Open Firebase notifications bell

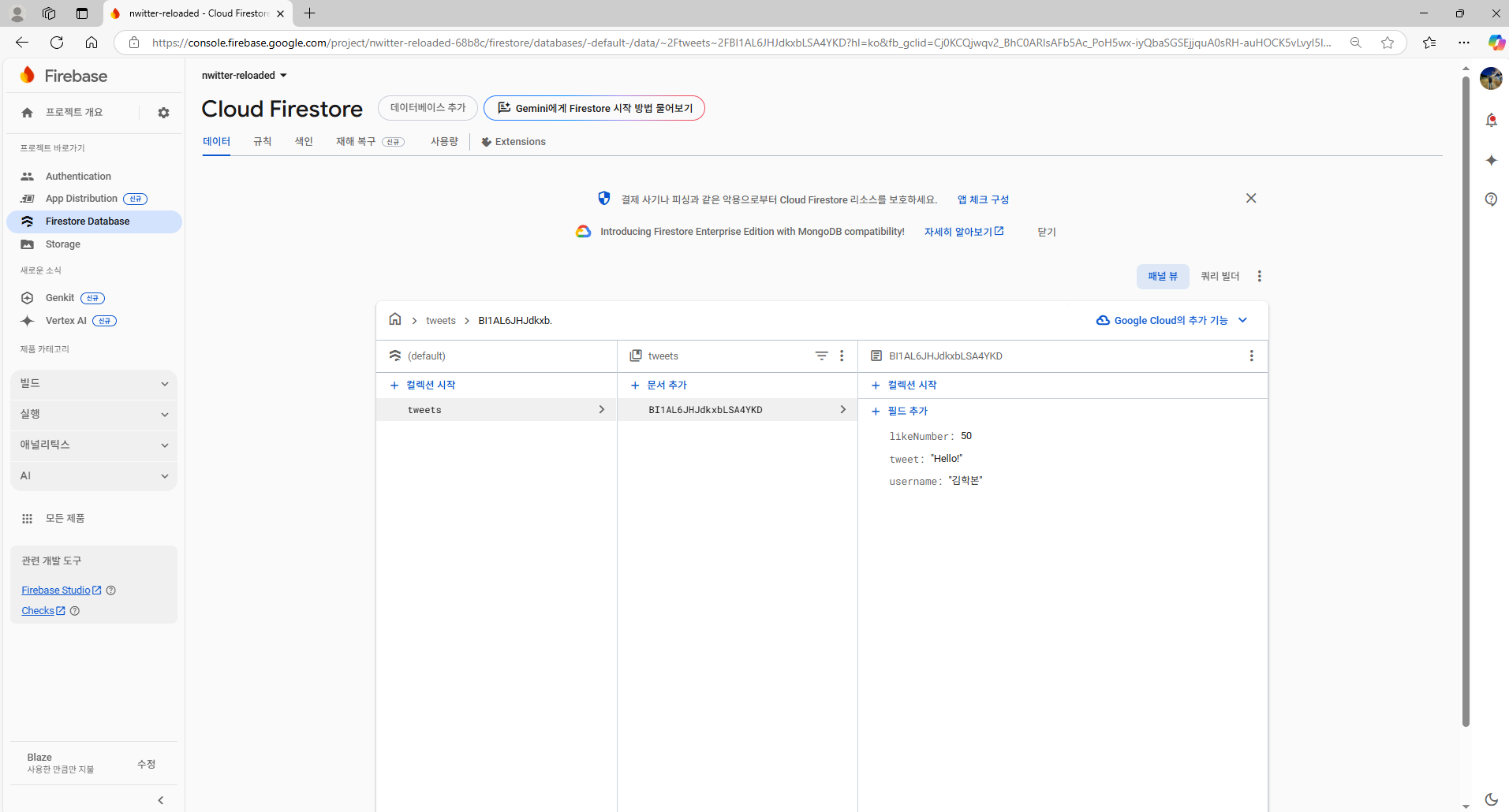1491,120
